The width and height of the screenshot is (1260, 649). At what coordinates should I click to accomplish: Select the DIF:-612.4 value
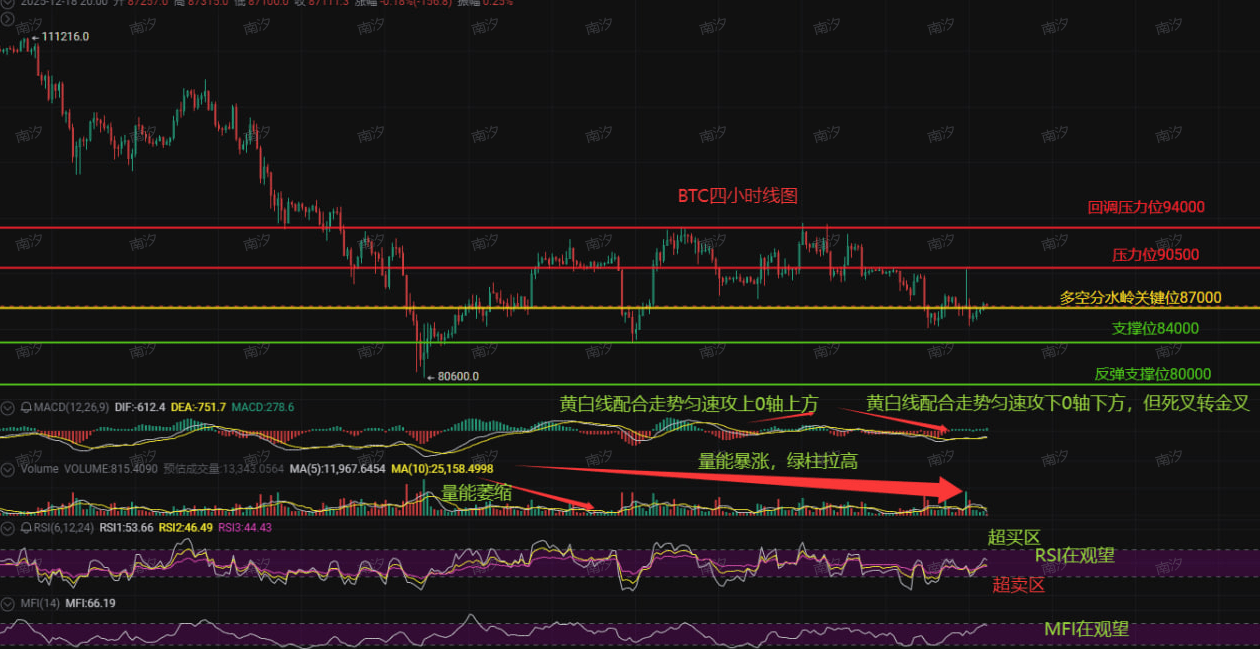[138, 407]
